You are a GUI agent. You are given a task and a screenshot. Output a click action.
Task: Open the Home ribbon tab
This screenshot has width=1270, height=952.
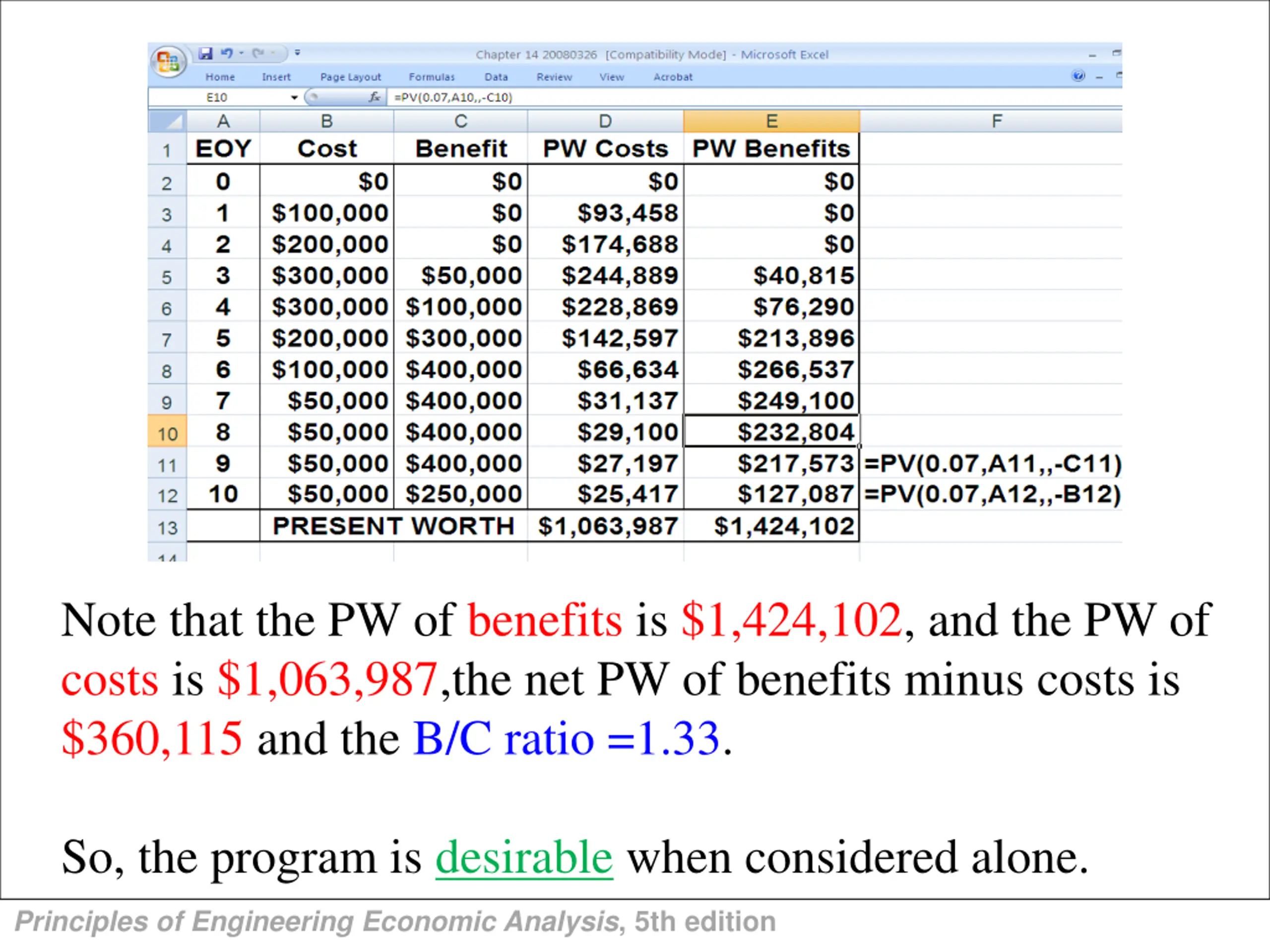click(x=220, y=77)
